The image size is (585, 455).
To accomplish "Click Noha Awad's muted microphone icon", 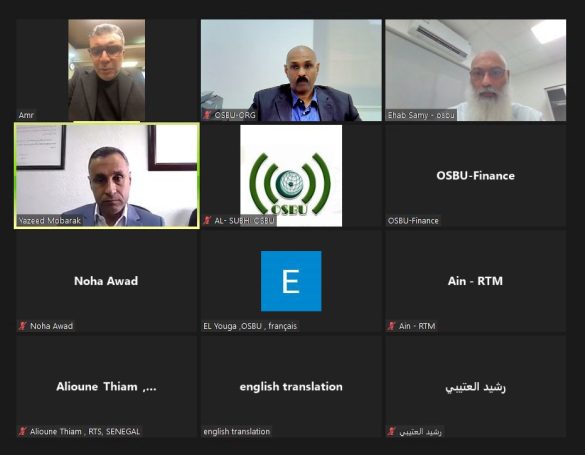I will (x=22, y=326).
